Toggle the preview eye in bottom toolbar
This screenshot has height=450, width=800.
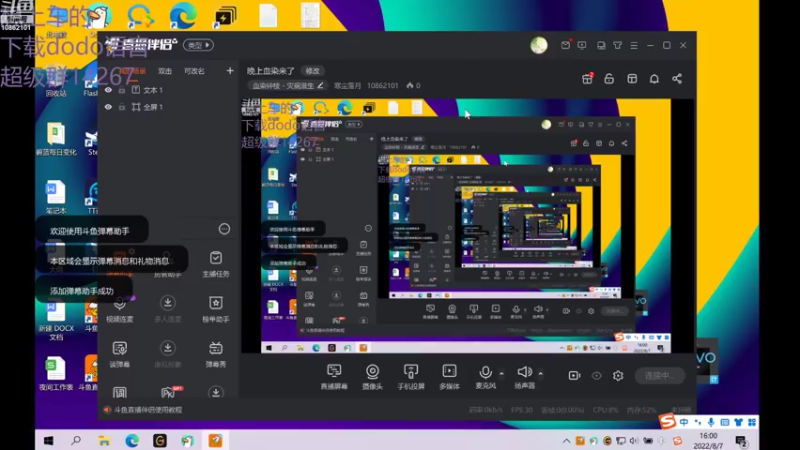pos(596,376)
